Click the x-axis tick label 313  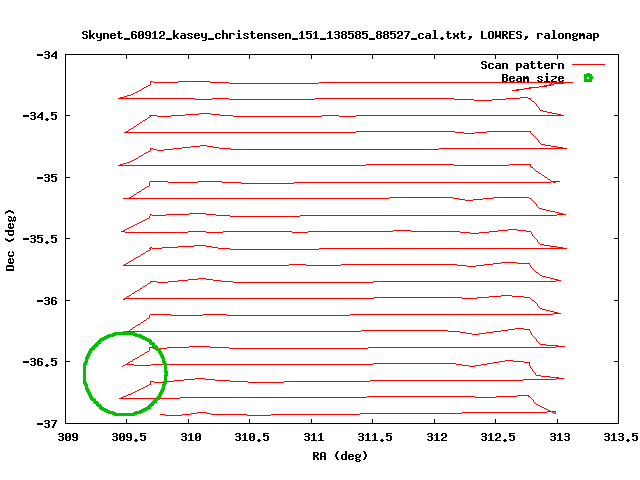(560, 437)
